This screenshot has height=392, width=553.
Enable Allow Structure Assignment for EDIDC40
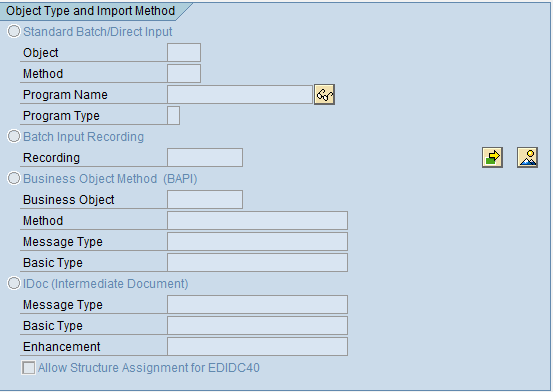[29, 368]
